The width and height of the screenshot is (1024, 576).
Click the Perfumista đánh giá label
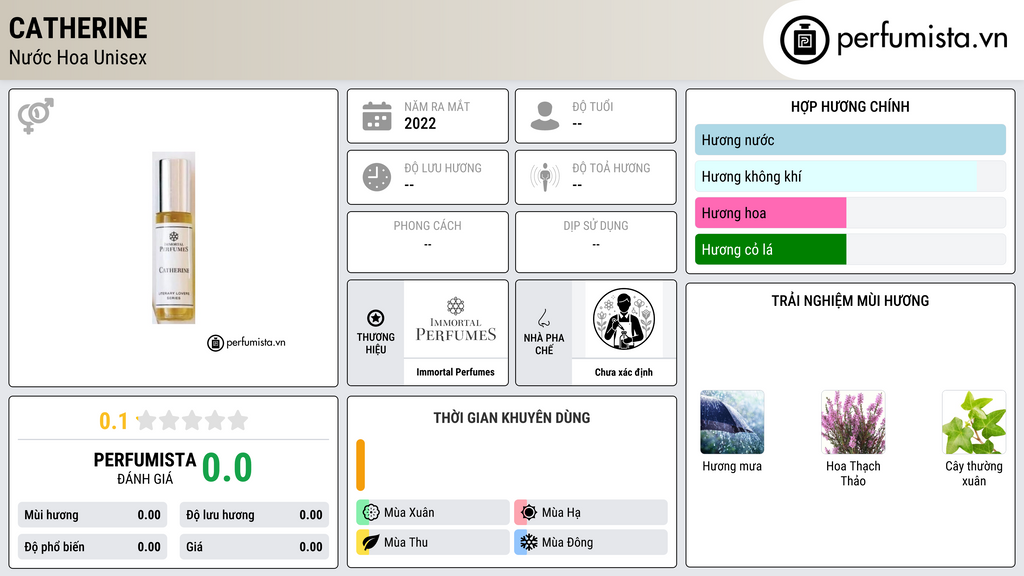[x=145, y=468]
